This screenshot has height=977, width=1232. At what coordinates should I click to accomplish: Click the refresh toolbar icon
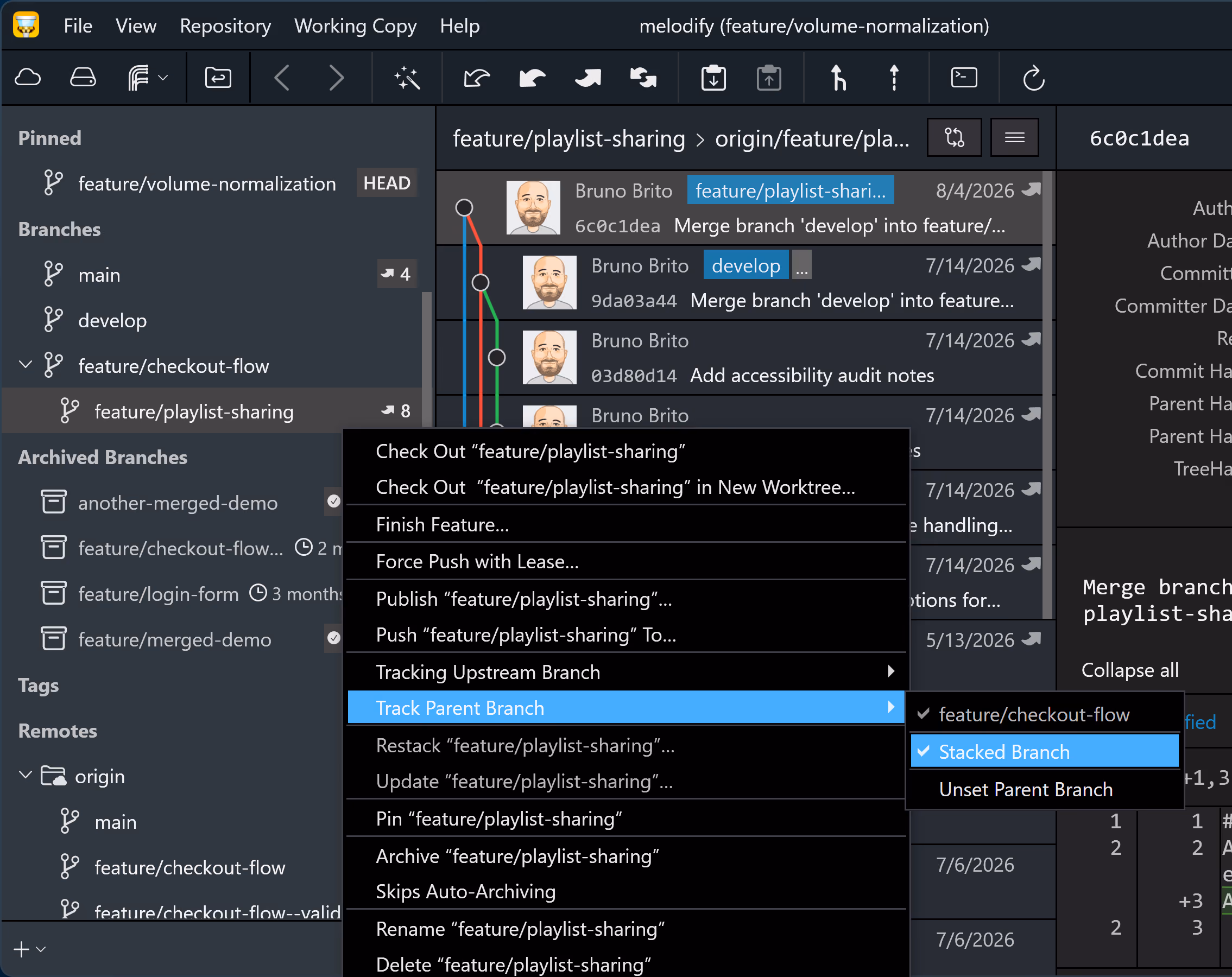click(x=1034, y=77)
